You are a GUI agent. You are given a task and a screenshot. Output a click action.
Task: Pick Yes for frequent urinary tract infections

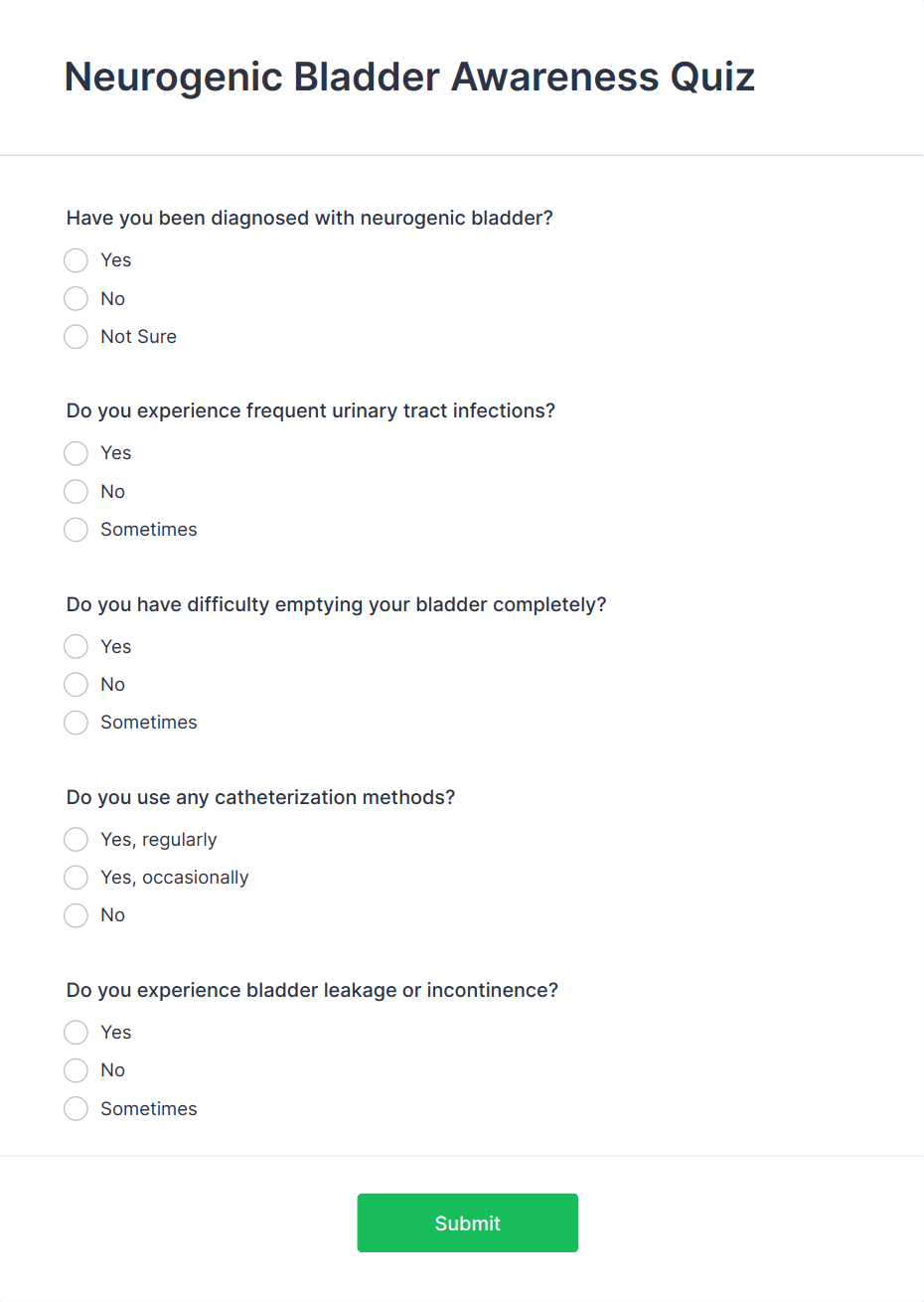click(x=77, y=453)
